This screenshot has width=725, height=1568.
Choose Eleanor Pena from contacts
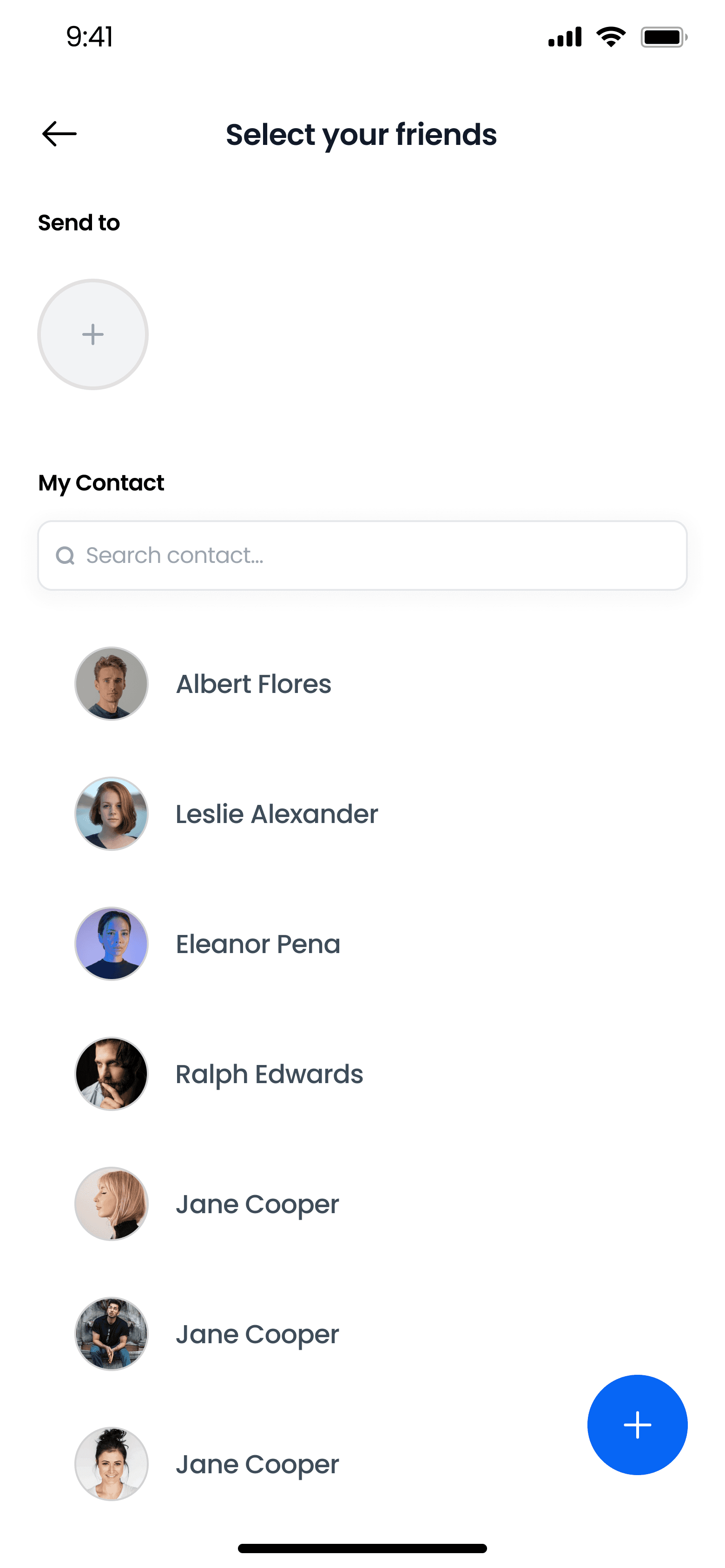258,944
